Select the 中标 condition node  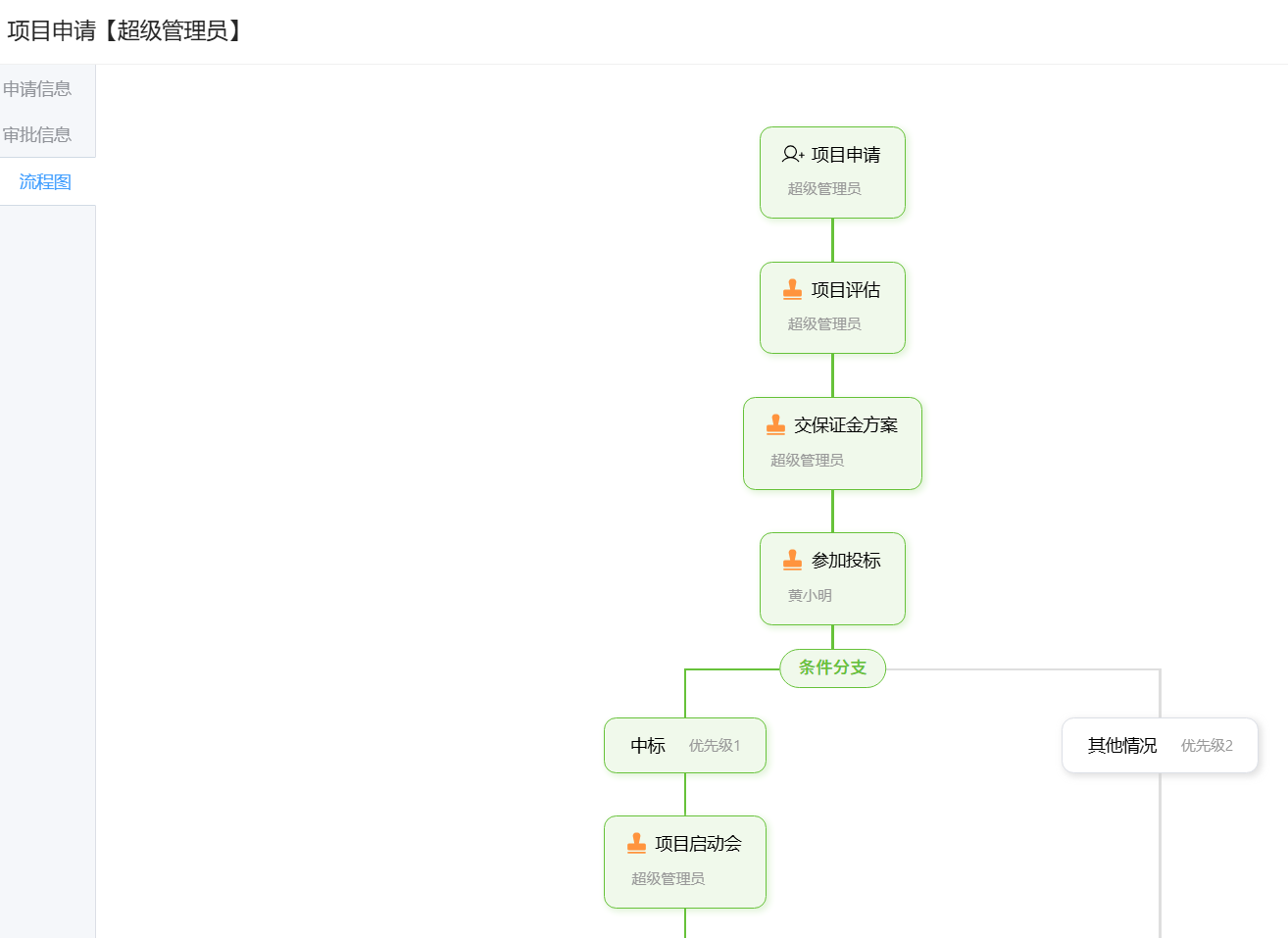[x=648, y=746]
